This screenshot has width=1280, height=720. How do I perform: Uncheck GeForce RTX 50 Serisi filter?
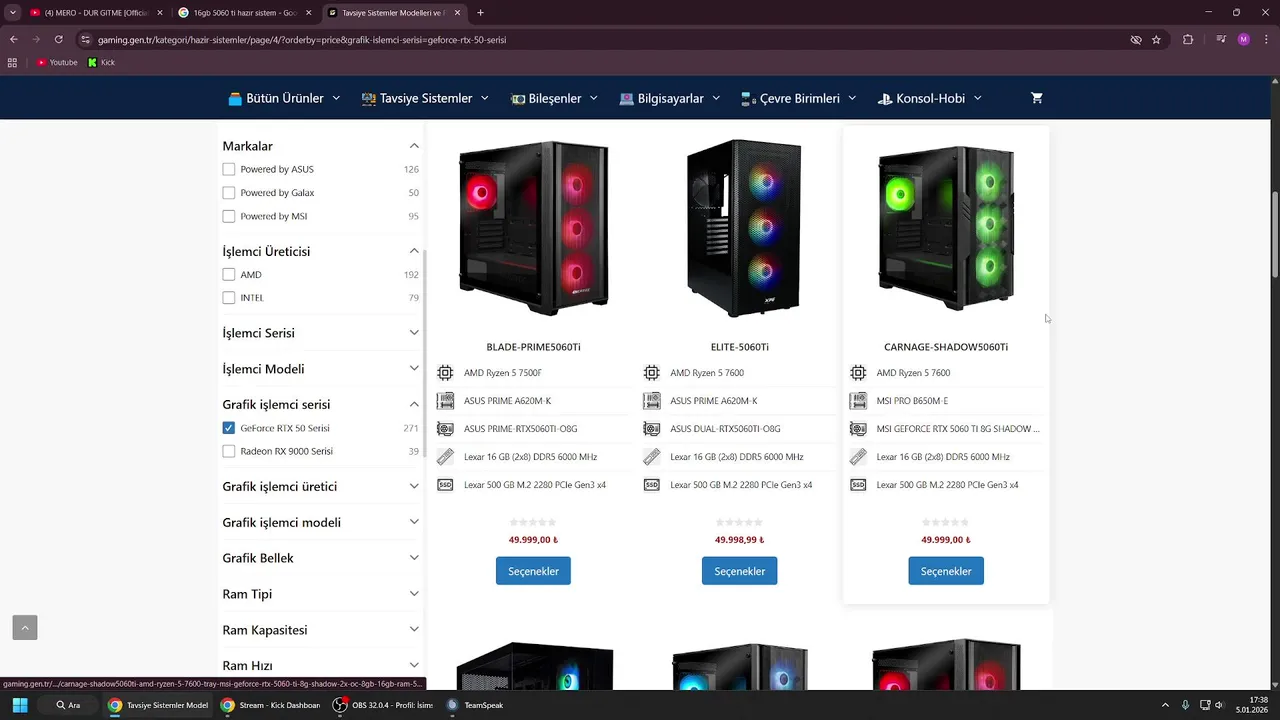pos(229,428)
